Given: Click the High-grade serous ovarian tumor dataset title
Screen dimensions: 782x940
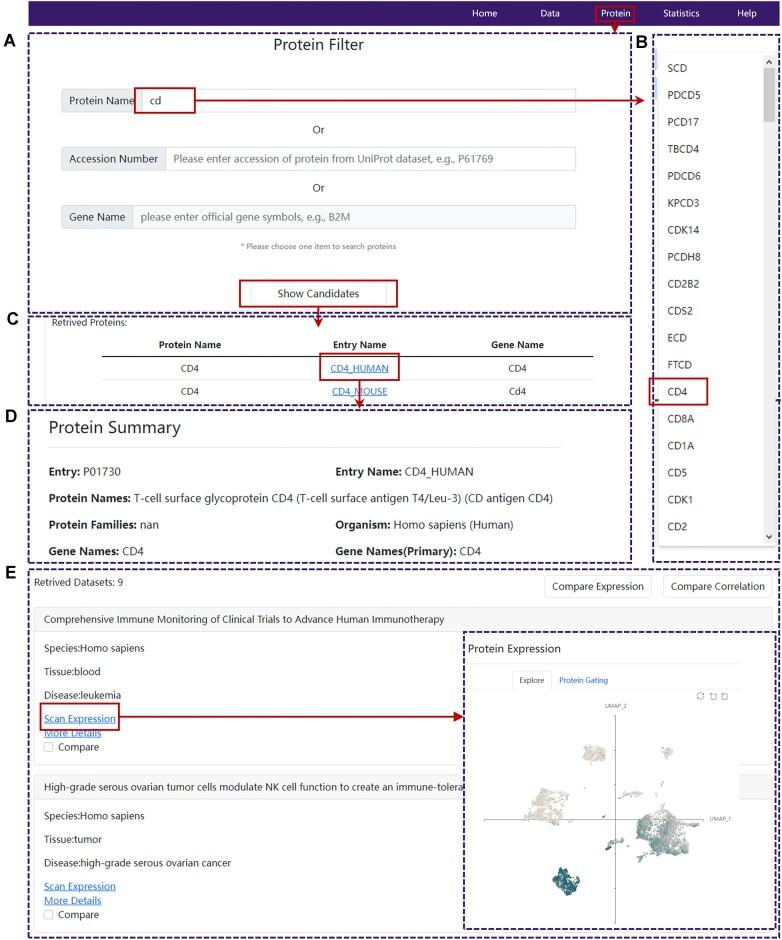Looking at the screenshot, I should pyautogui.click(x=253, y=787).
